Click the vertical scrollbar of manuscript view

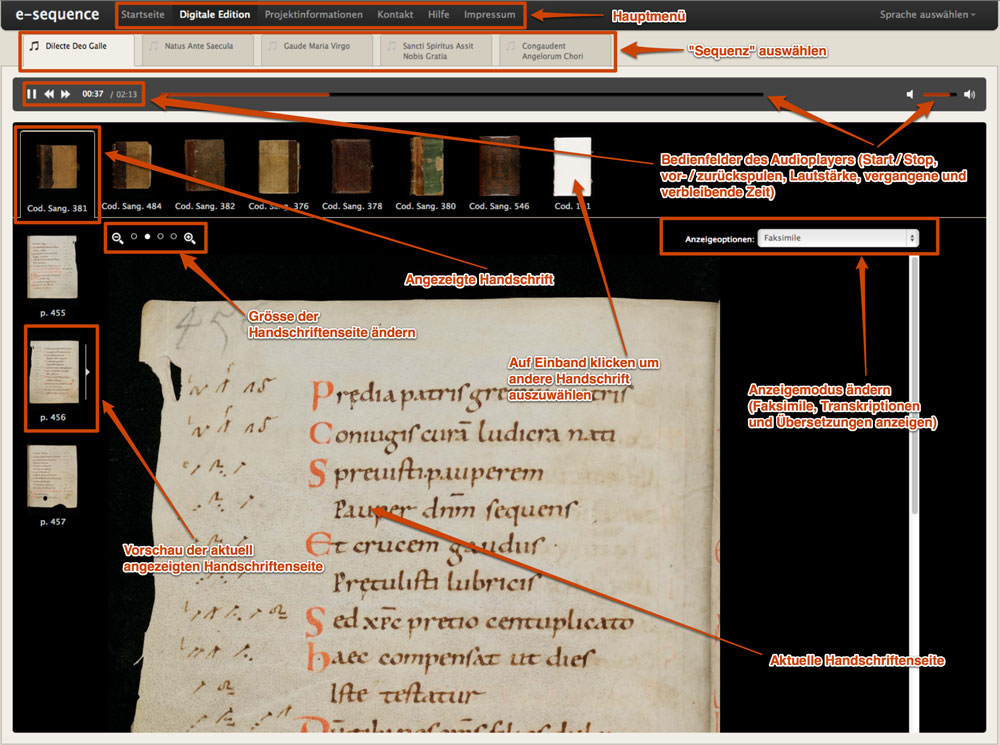[x=915, y=385]
